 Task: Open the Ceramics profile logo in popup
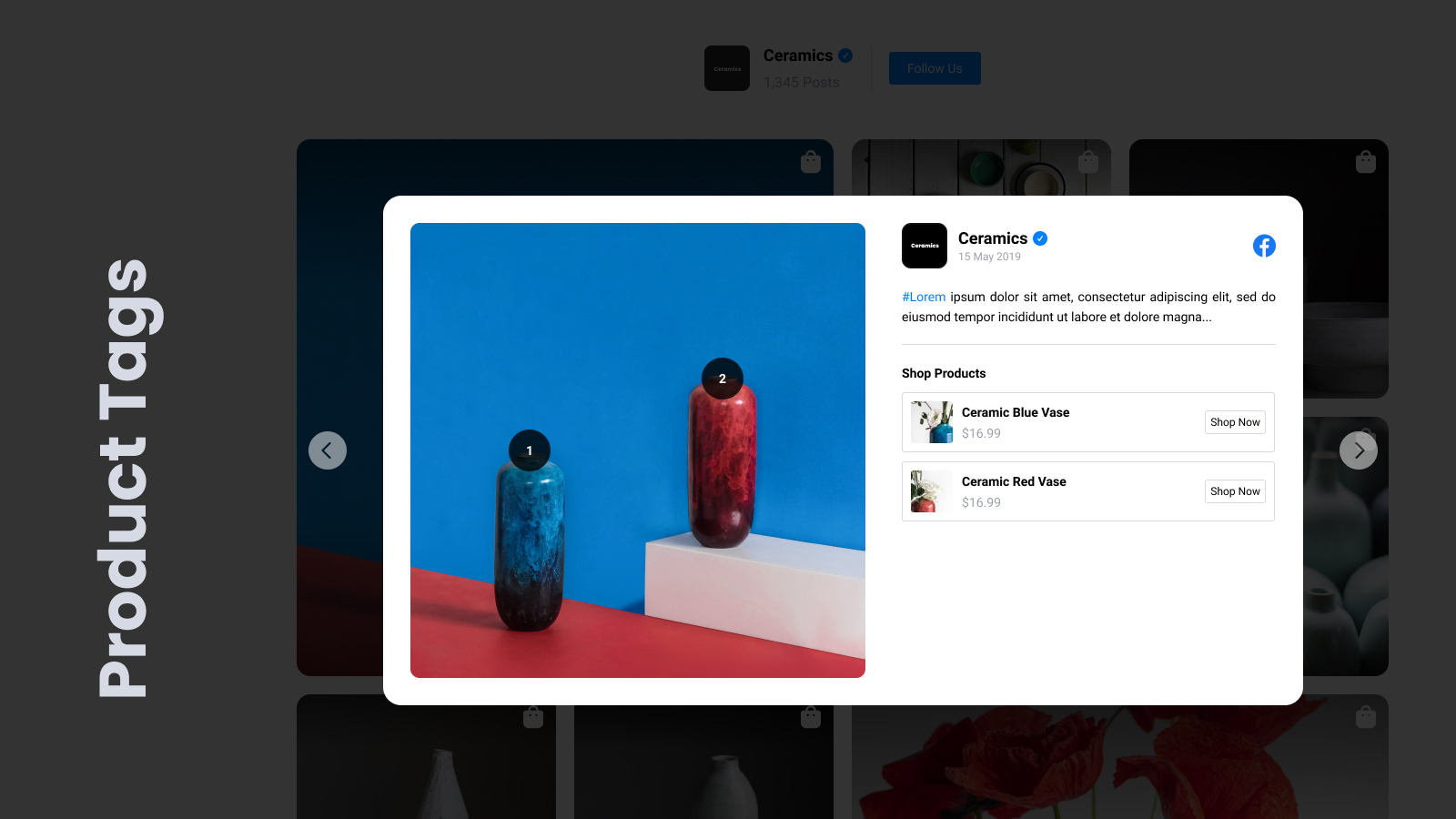925,246
